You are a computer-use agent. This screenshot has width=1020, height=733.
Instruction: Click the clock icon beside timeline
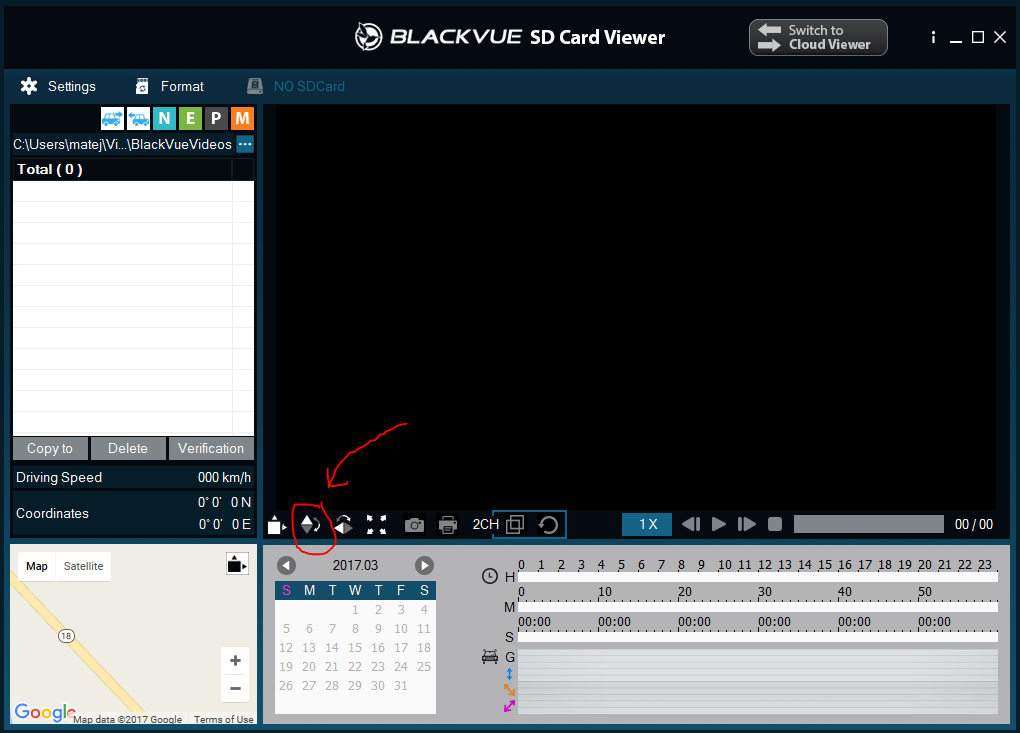(490, 576)
